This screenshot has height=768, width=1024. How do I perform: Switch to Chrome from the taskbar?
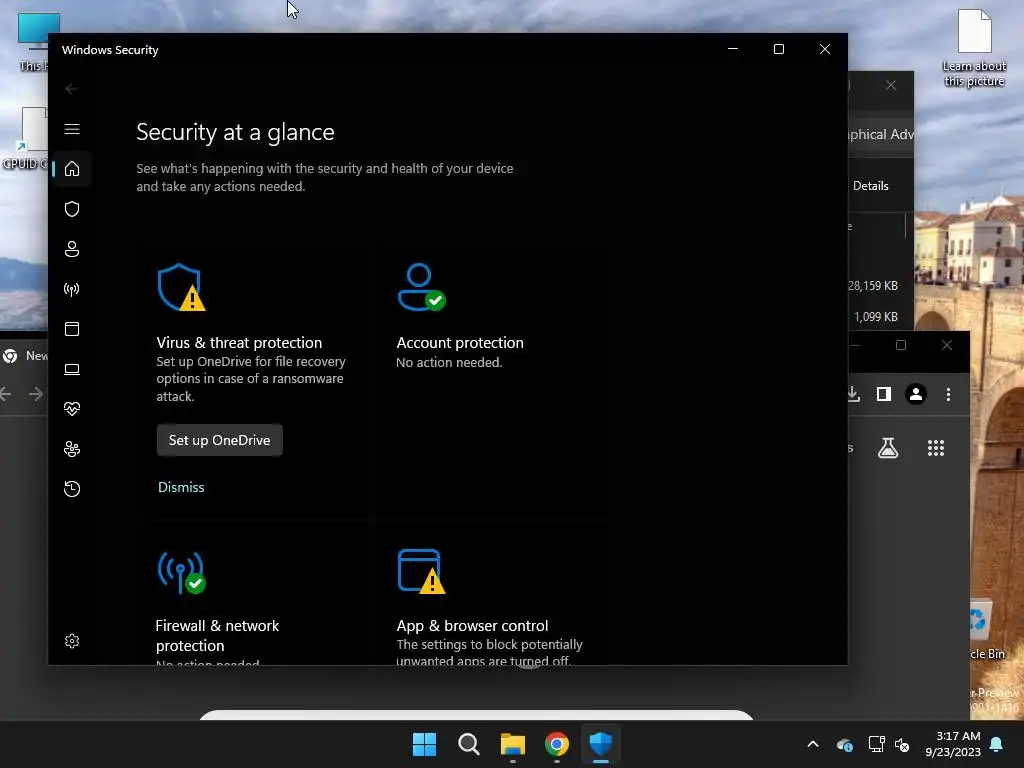point(556,744)
